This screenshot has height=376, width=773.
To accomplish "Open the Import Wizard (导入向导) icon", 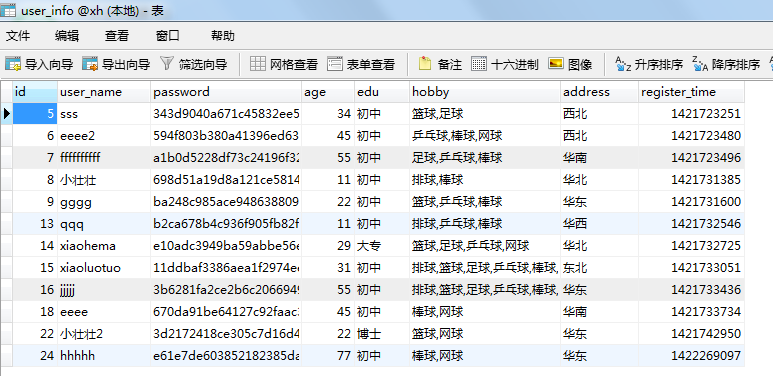I will (x=13, y=64).
